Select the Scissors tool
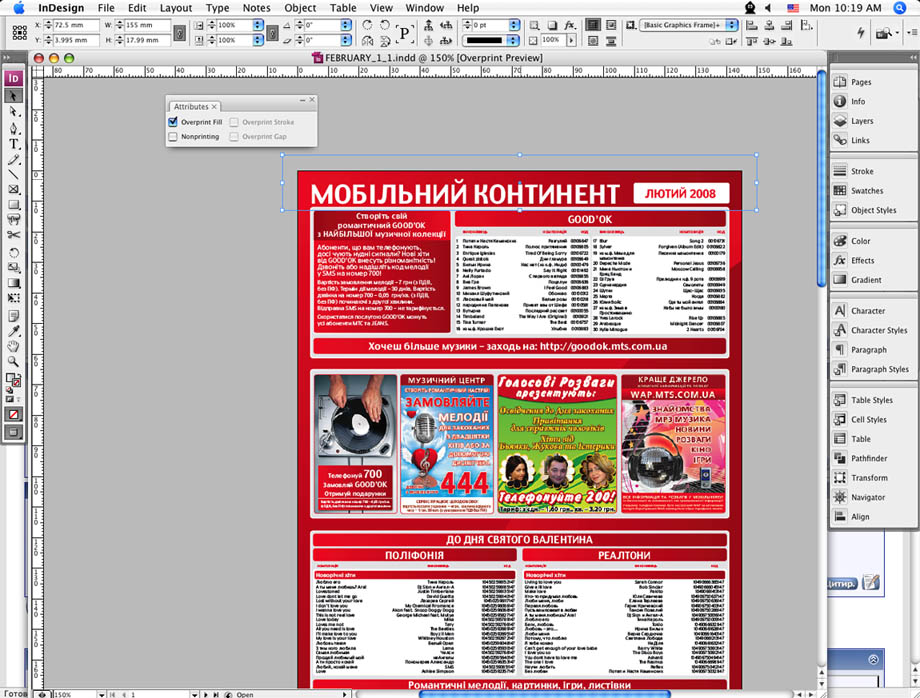 pyautogui.click(x=13, y=235)
